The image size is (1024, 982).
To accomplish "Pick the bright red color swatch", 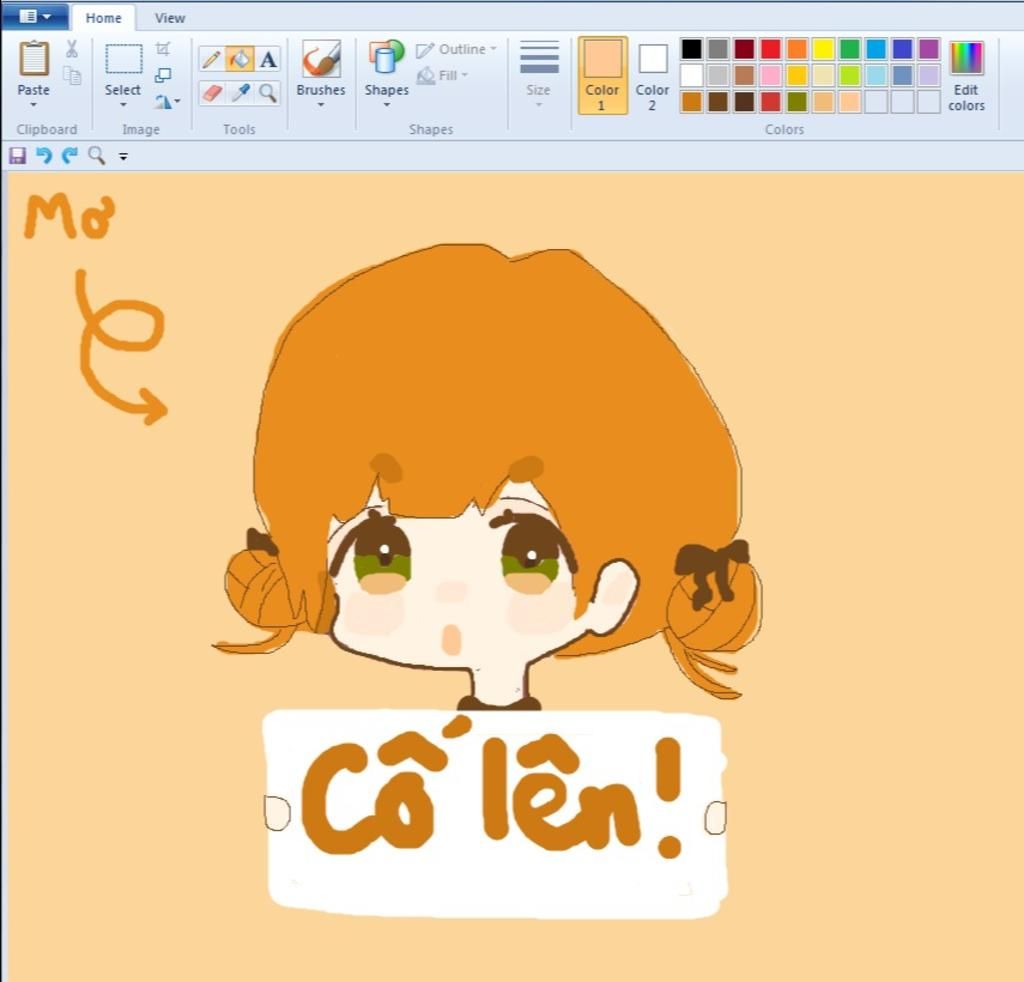I will tap(771, 48).
